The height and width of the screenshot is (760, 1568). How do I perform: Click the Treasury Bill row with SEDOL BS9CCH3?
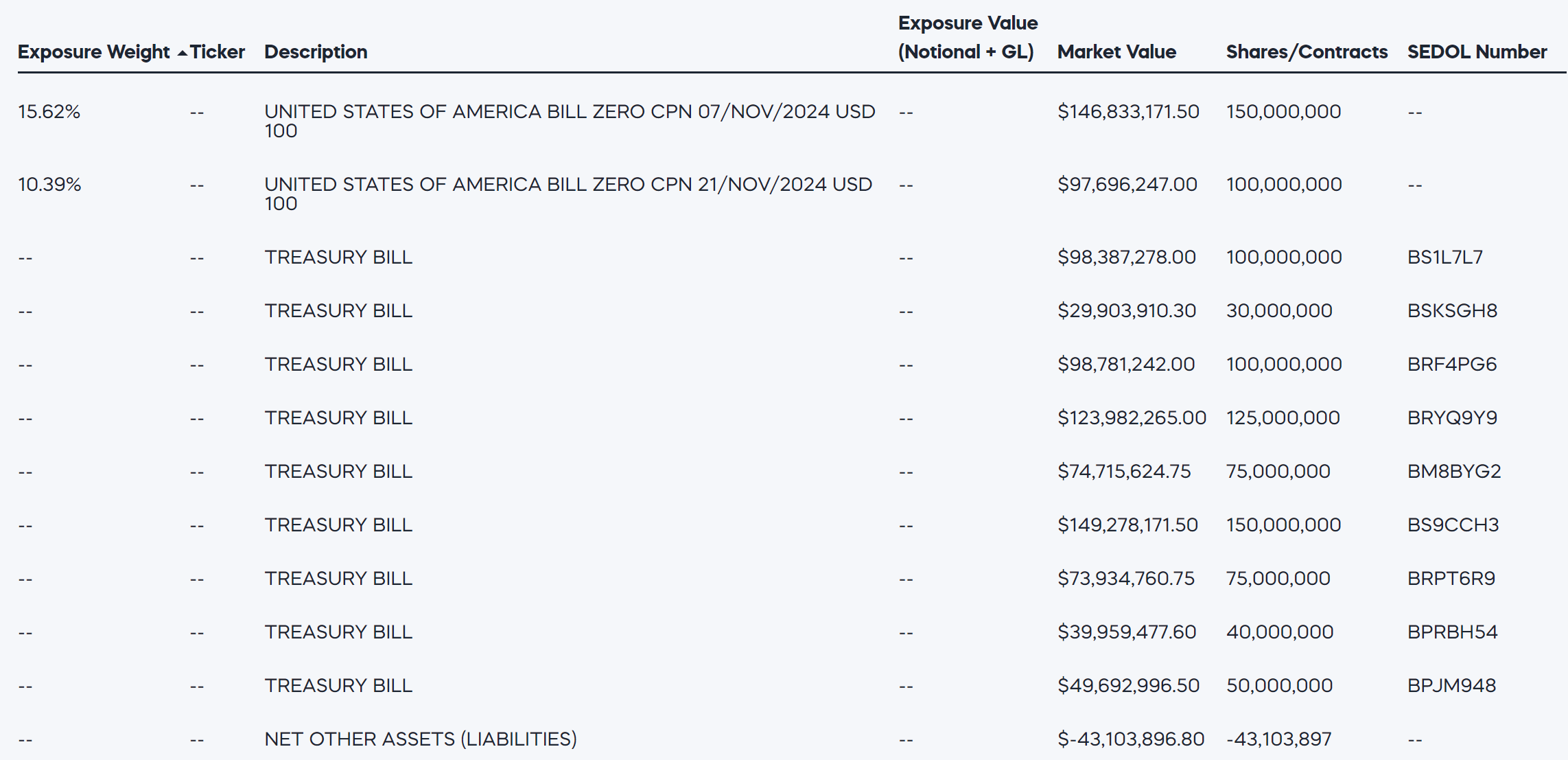(x=338, y=525)
